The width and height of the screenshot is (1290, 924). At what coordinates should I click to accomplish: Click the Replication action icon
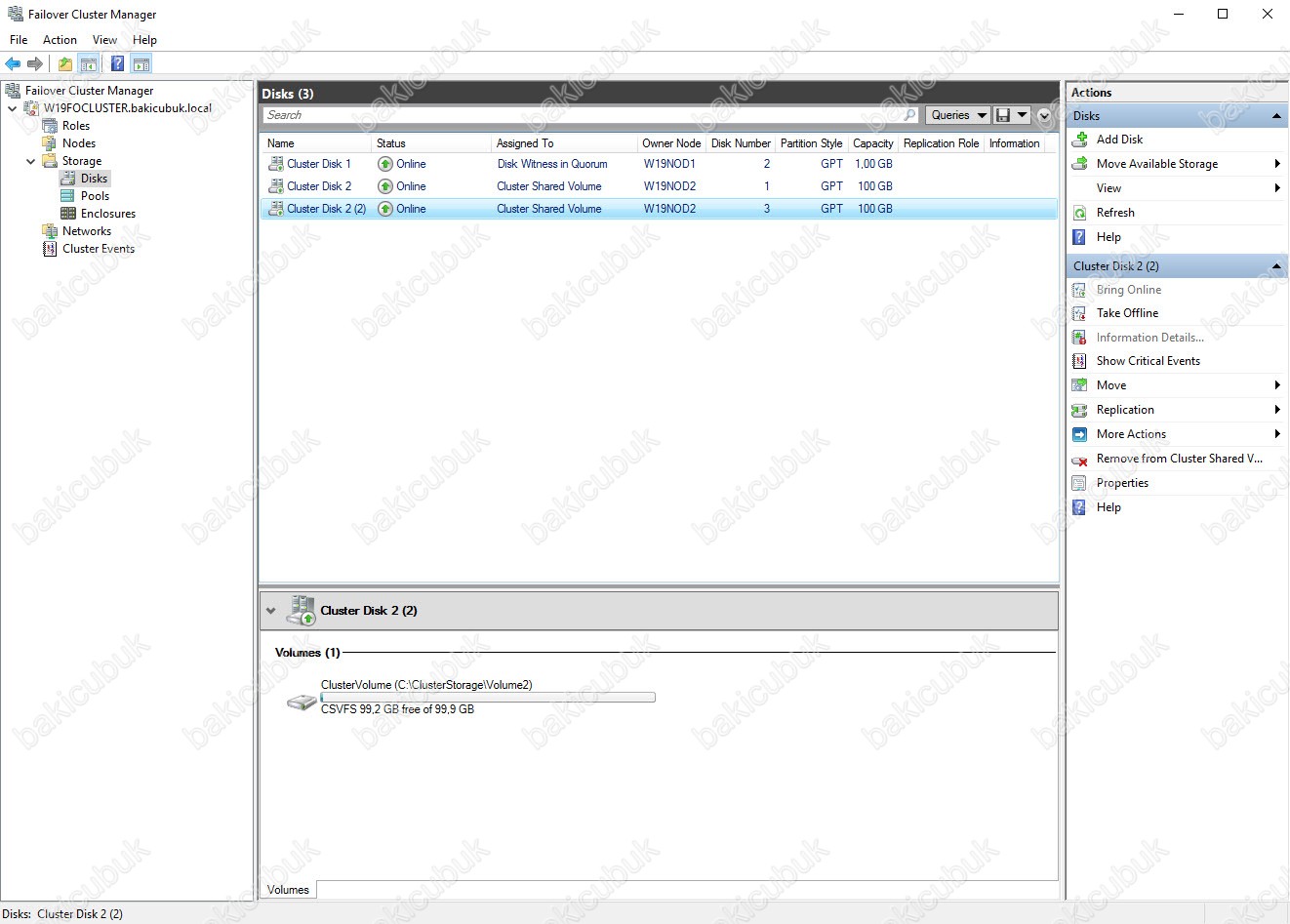point(1079,410)
